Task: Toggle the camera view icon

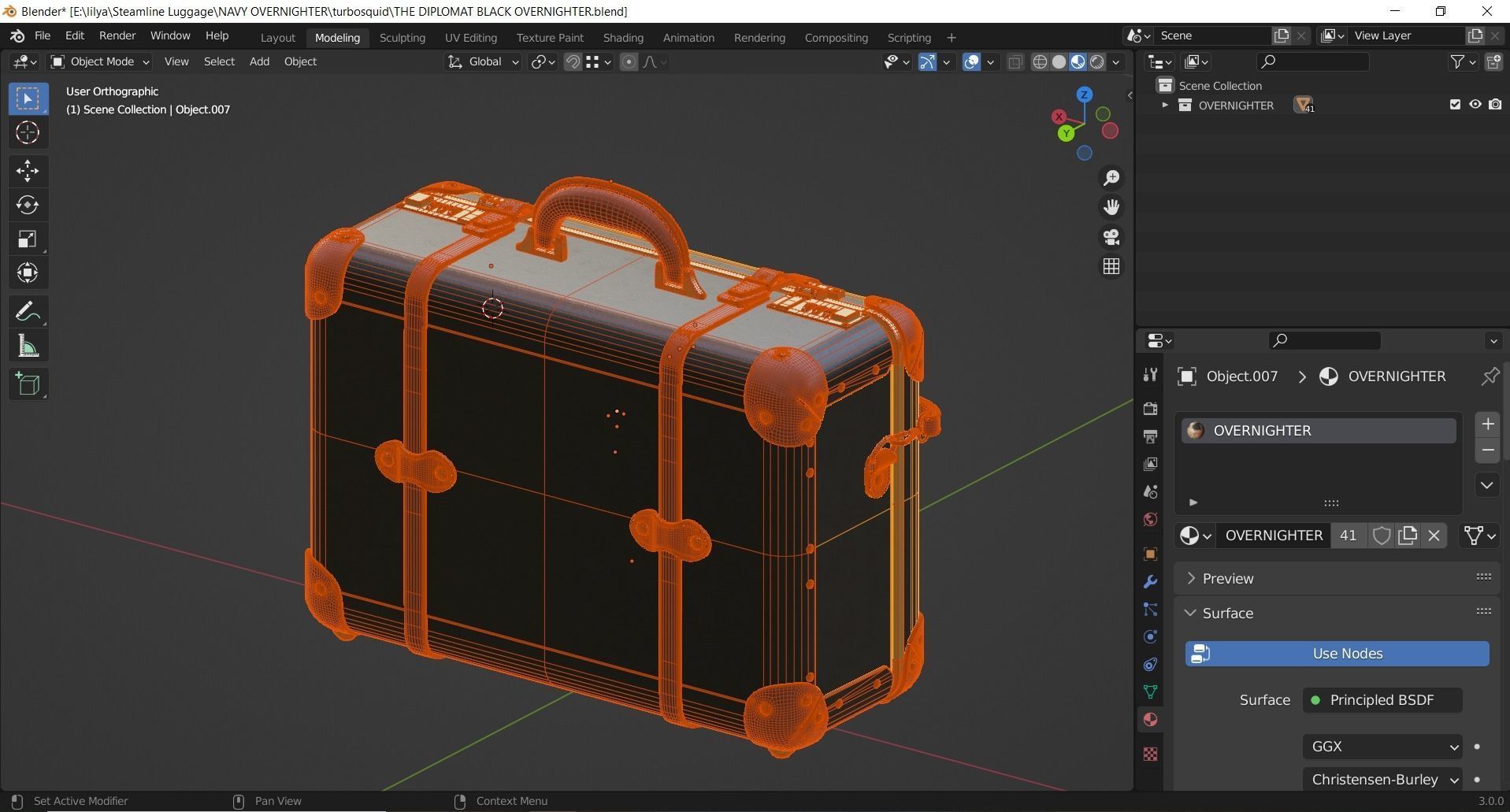Action: tap(1111, 237)
